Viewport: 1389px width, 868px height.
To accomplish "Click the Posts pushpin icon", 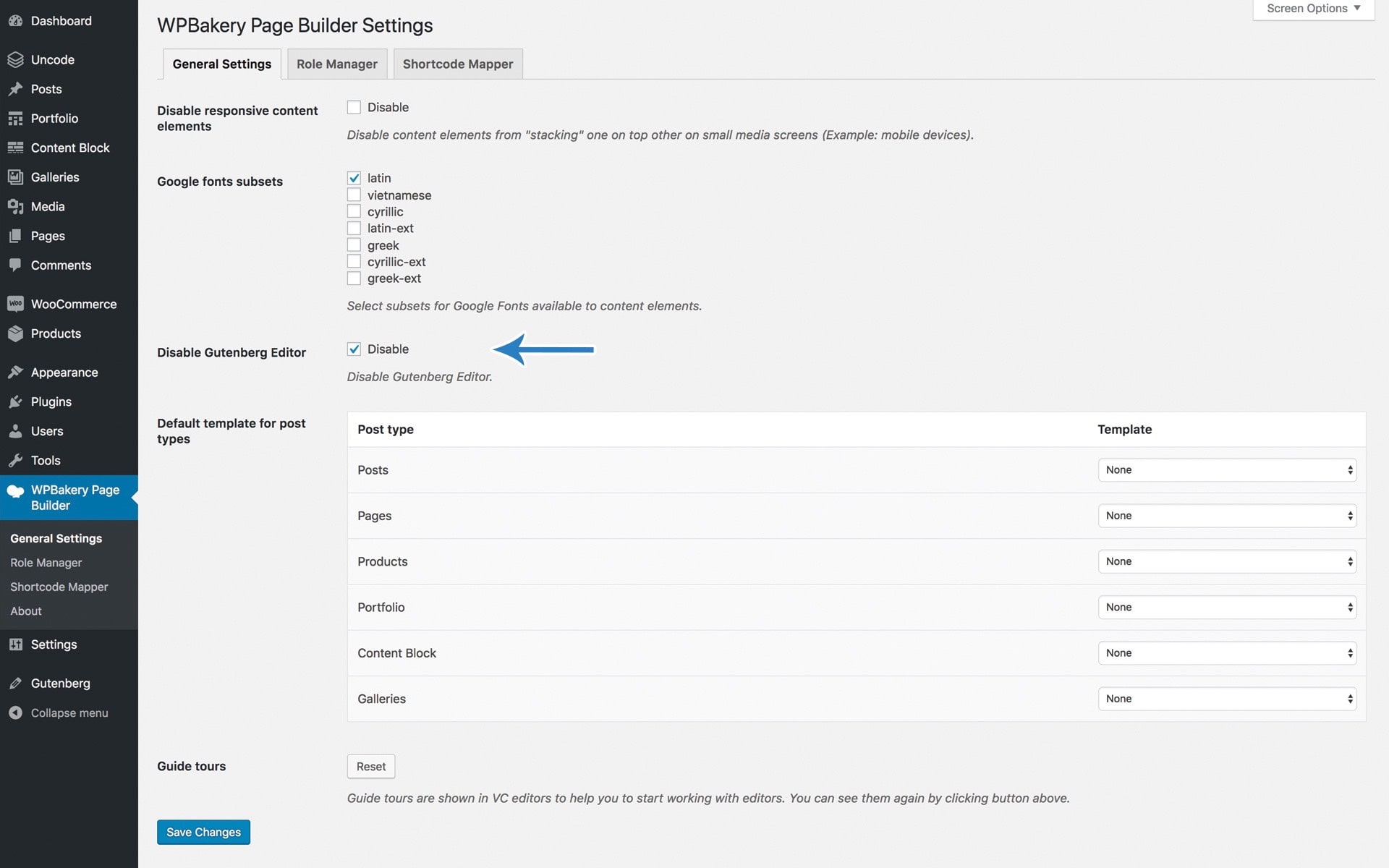I will (x=15, y=89).
